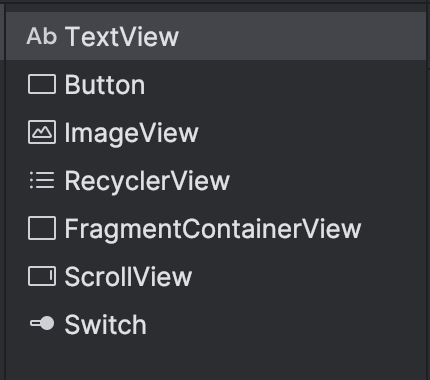The image size is (430, 380).
Task: Select the Button label text
Action: pyautogui.click(x=105, y=85)
